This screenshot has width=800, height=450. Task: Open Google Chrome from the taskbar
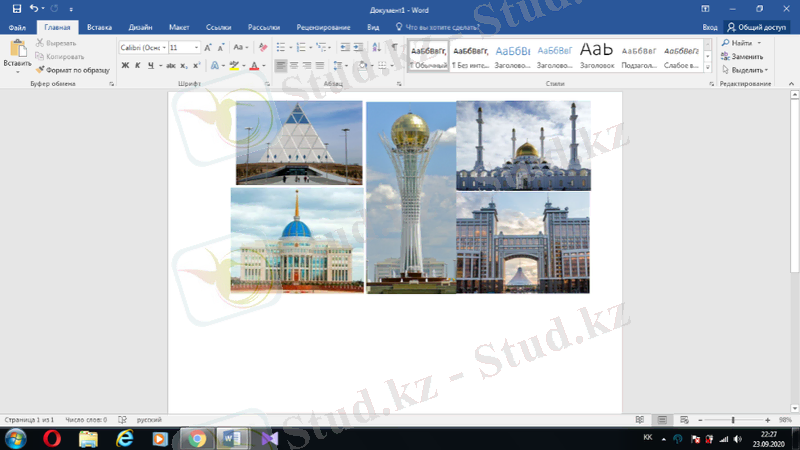(x=197, y=438)
